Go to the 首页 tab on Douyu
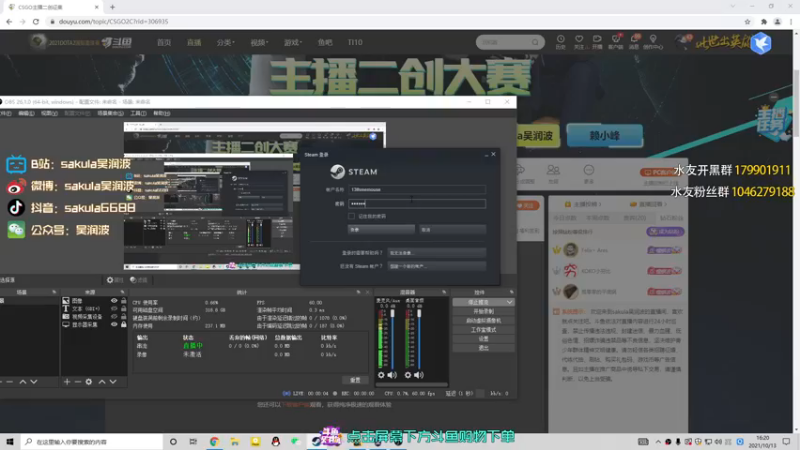The width and height of the screenshot is (800, 450). click(164, 42)
